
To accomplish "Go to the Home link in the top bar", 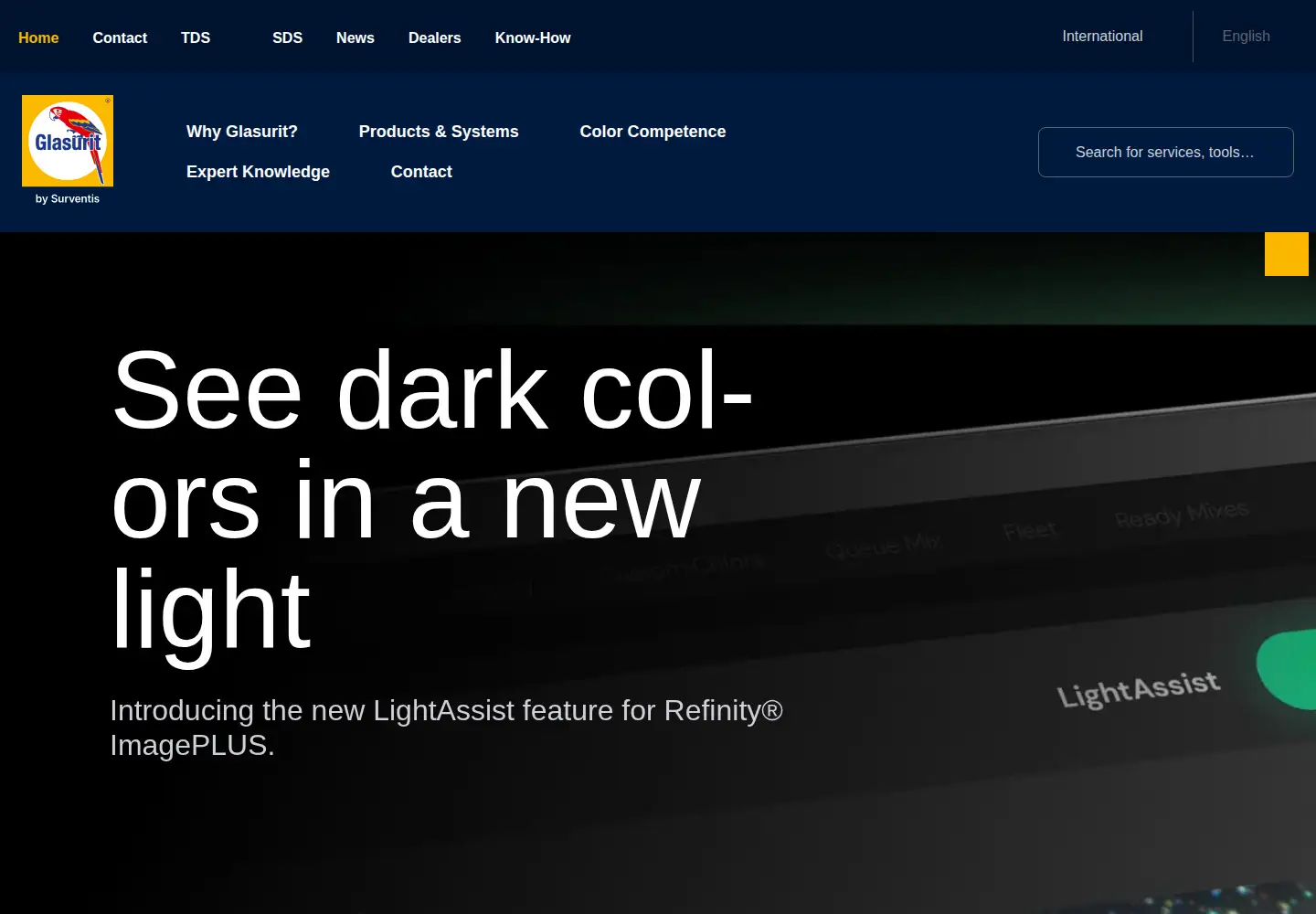I will tap(38, 37).
